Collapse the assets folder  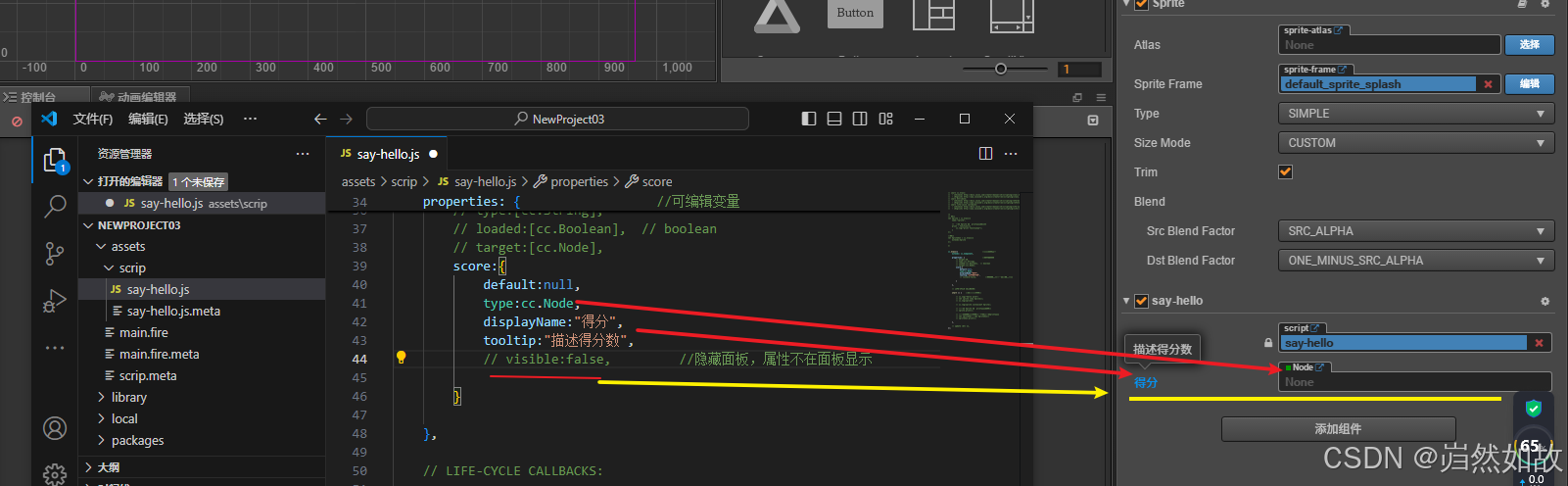[102, 247]
